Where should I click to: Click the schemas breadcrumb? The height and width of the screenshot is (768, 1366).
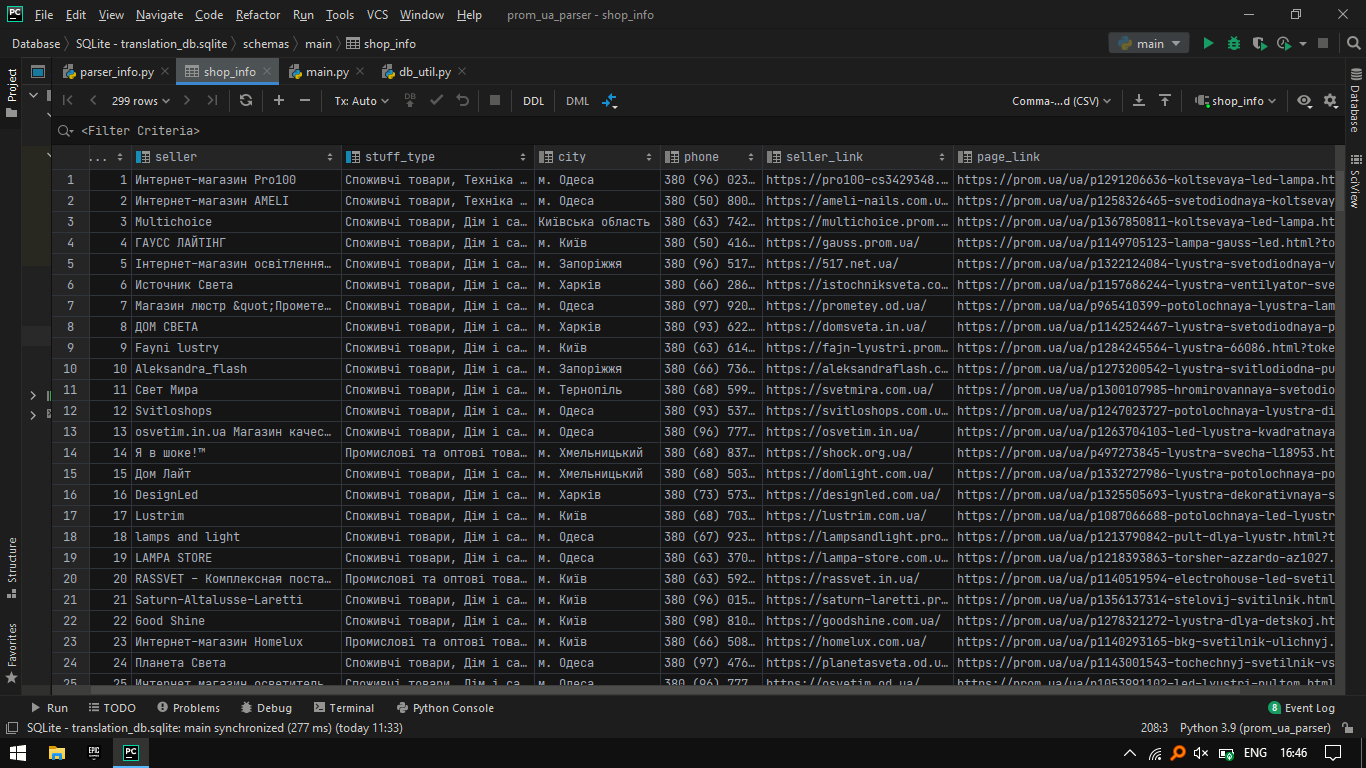tap(265, 44)
